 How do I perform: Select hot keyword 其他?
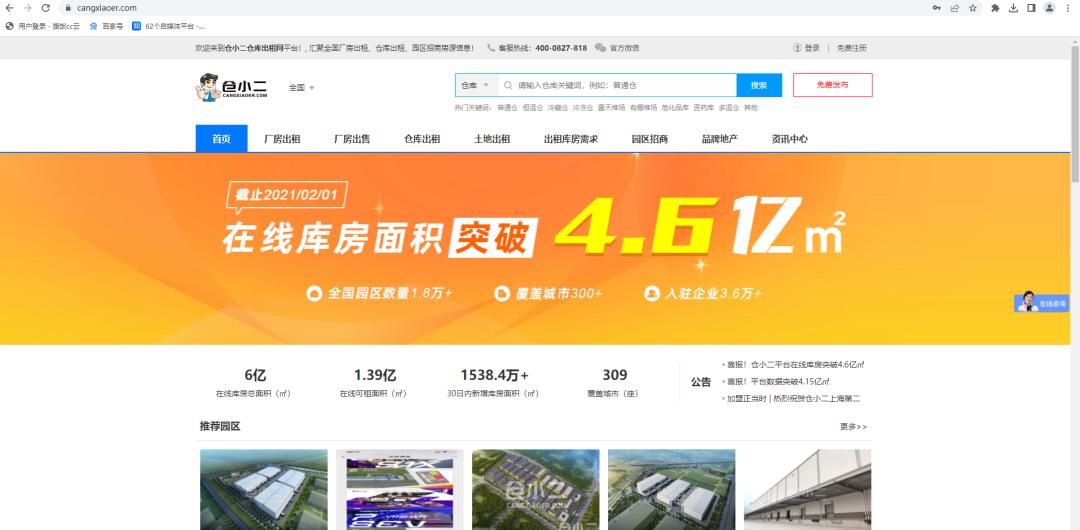tap(751, 108)
